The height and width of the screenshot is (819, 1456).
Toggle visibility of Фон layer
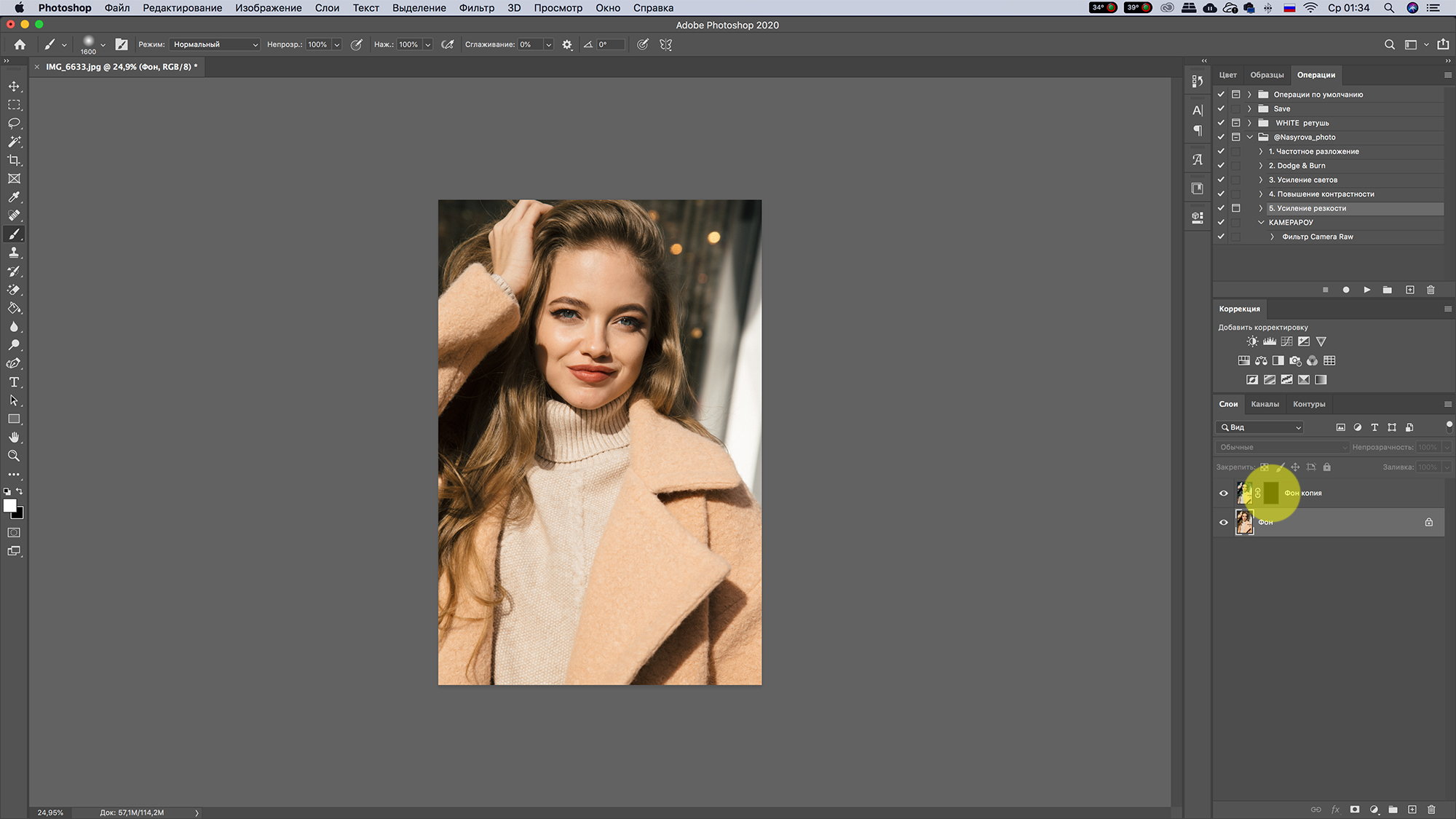[1223, 521]
